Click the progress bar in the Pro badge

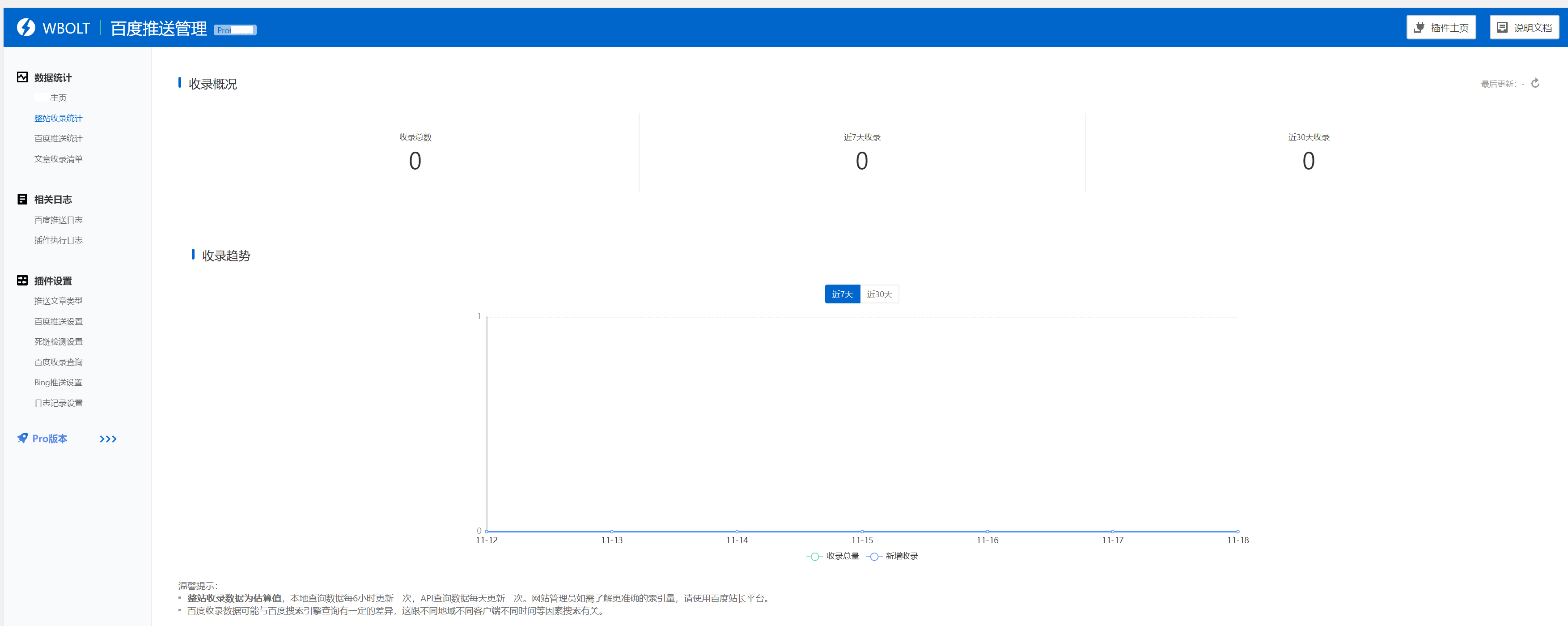(x=242, y=30)
